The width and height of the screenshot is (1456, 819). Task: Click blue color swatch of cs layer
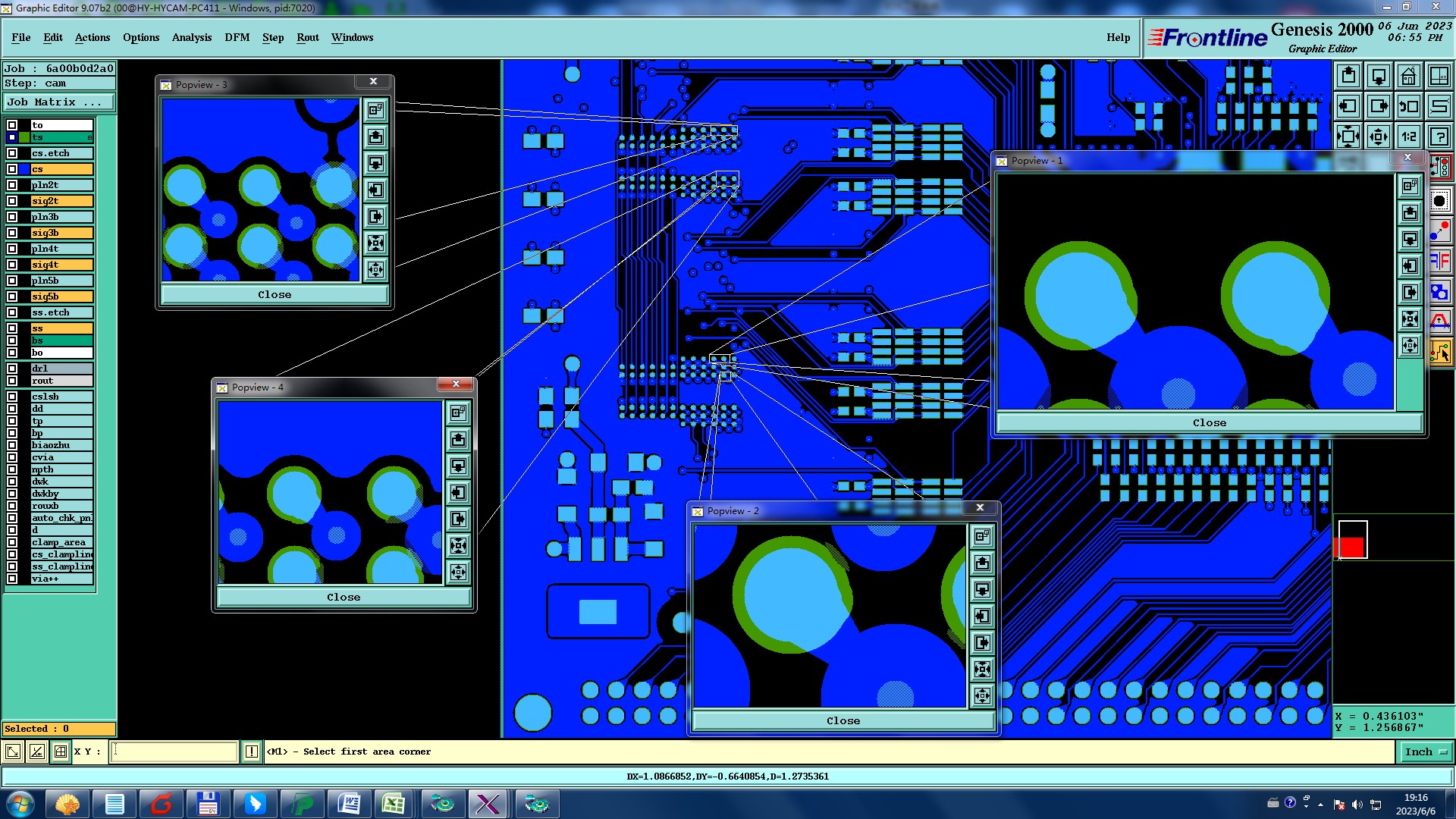click(25, 169)
